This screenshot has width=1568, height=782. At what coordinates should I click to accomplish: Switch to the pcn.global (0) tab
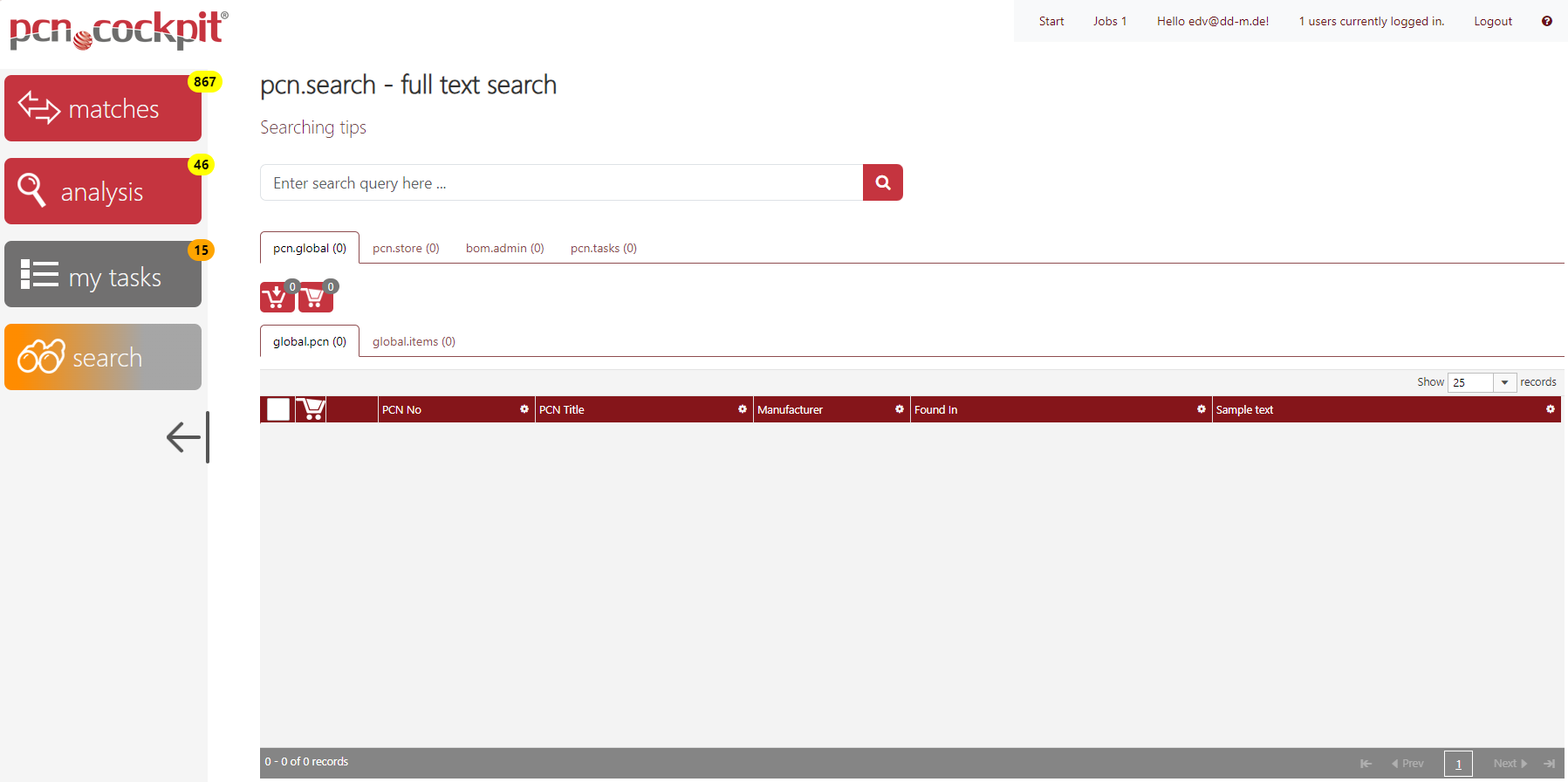click(x=310, y=248)
